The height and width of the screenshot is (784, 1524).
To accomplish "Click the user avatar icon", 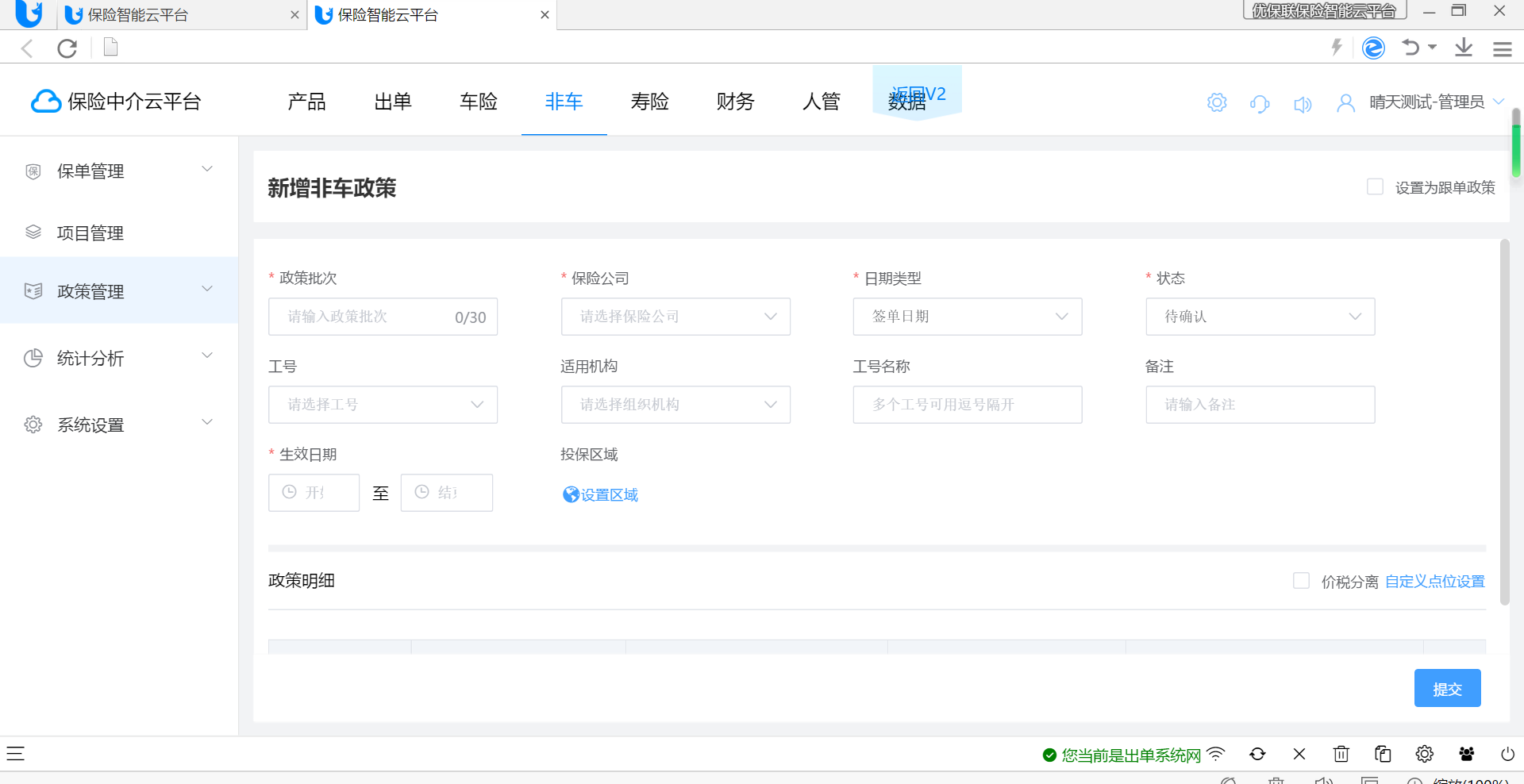I will pyautogui.click(x=1345, y=103).
